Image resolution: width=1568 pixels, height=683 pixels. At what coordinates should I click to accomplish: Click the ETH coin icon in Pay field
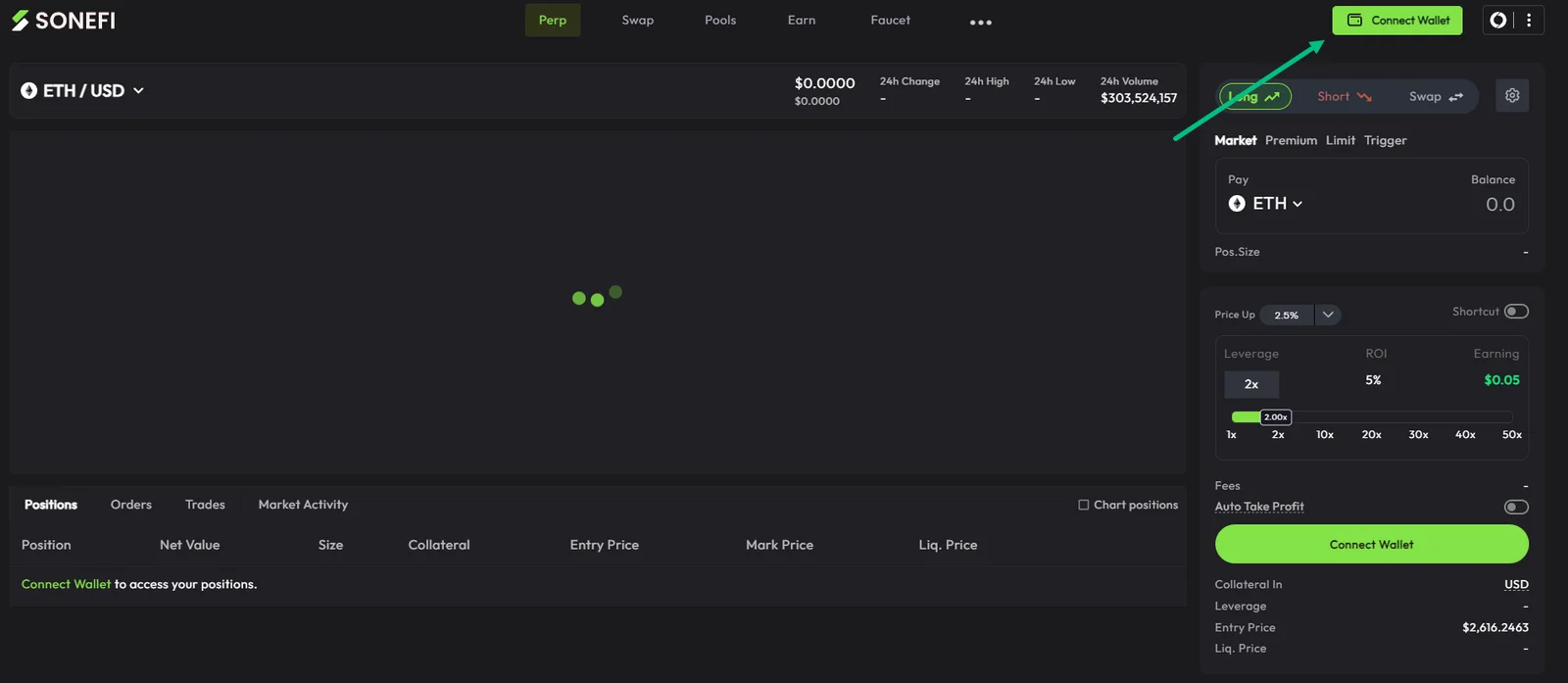1237,203
